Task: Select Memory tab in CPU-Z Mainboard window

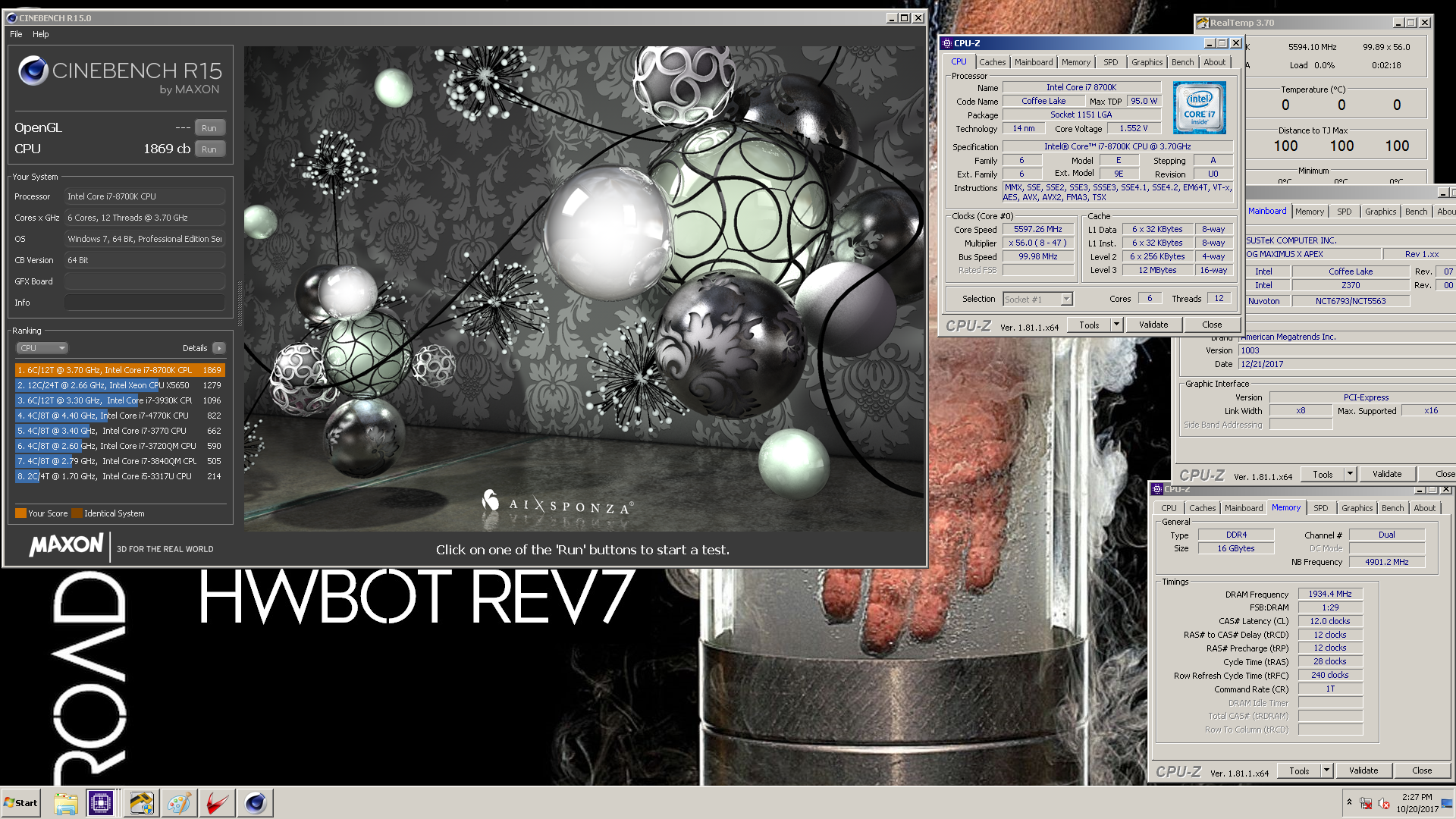Action: 1310,212
